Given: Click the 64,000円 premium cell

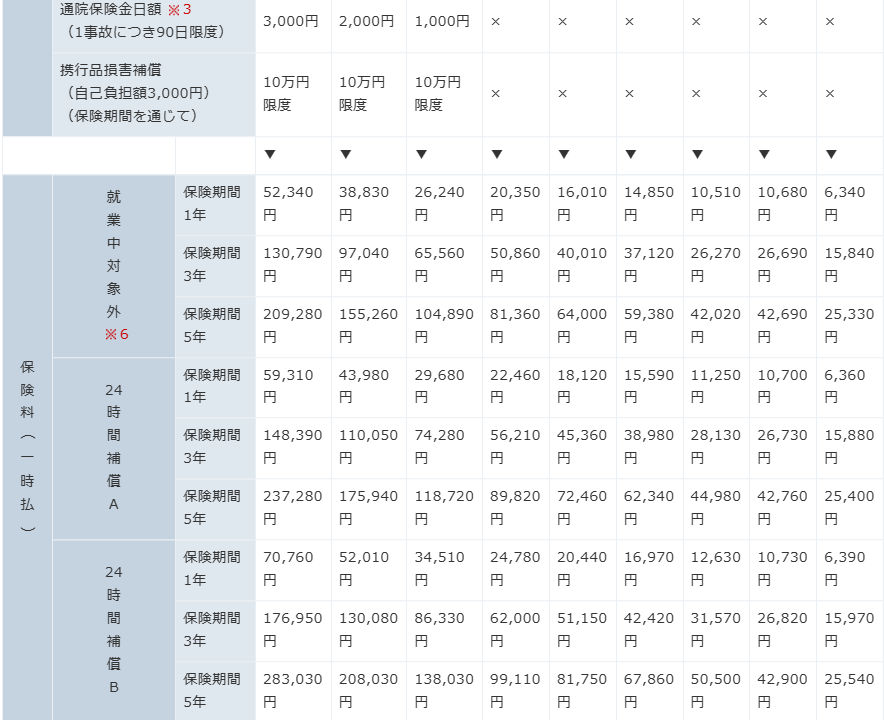Looking at the screenshot, I should point(583,327).
